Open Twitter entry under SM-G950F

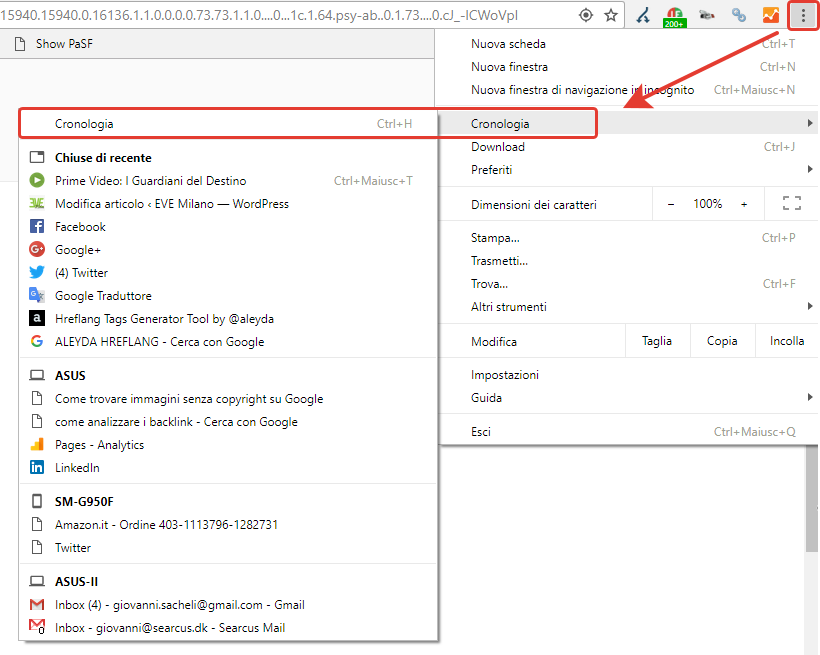(228, 548)
